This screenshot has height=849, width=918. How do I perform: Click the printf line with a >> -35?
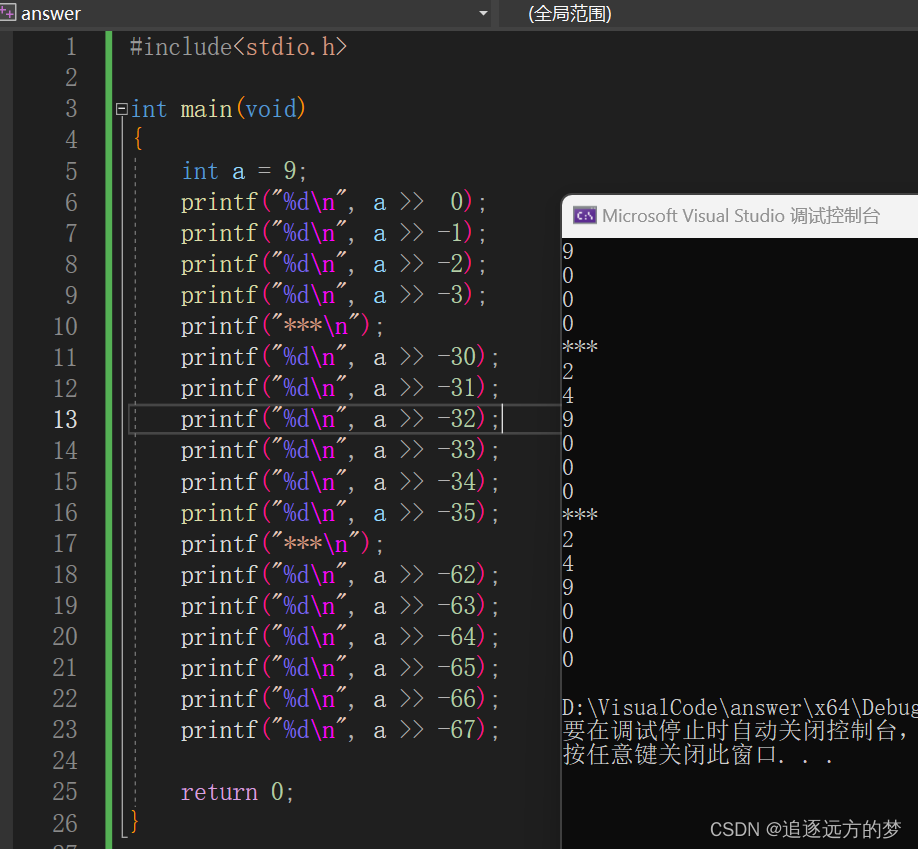tap(340, 513)
